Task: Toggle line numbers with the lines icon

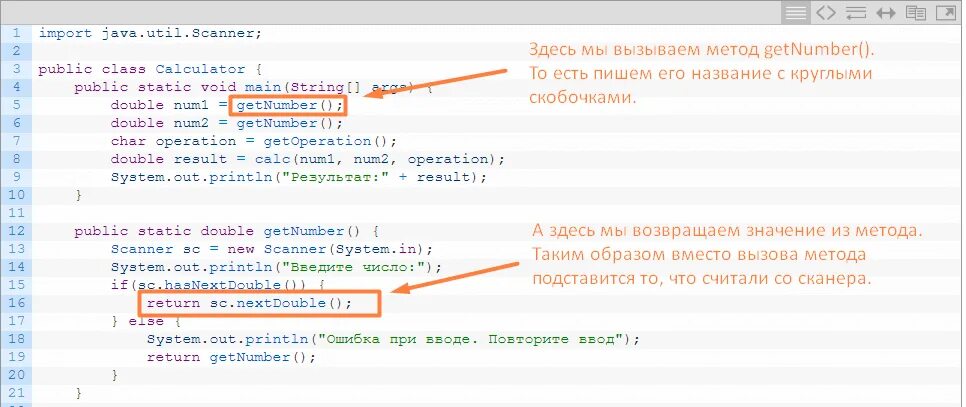Action: (x=796, y=13)
